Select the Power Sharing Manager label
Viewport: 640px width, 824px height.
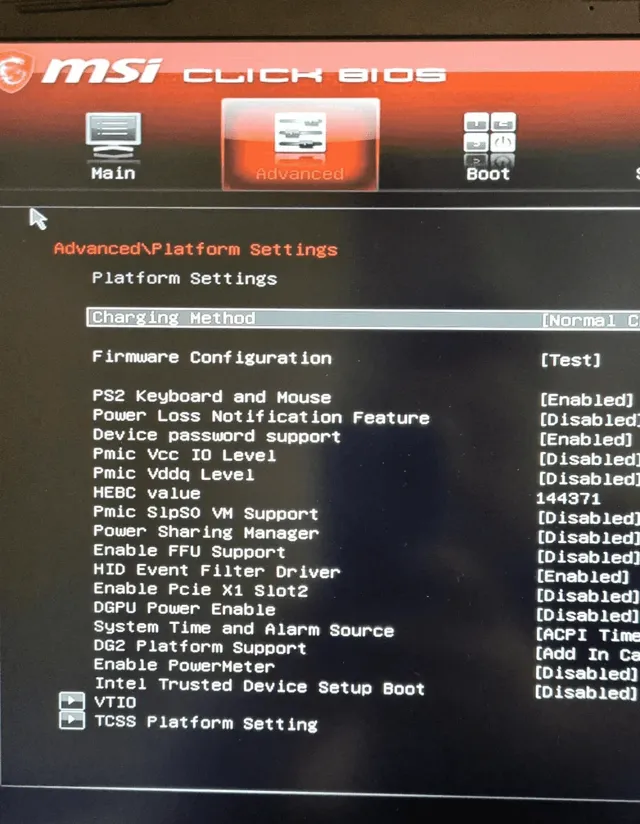point(206,532)
